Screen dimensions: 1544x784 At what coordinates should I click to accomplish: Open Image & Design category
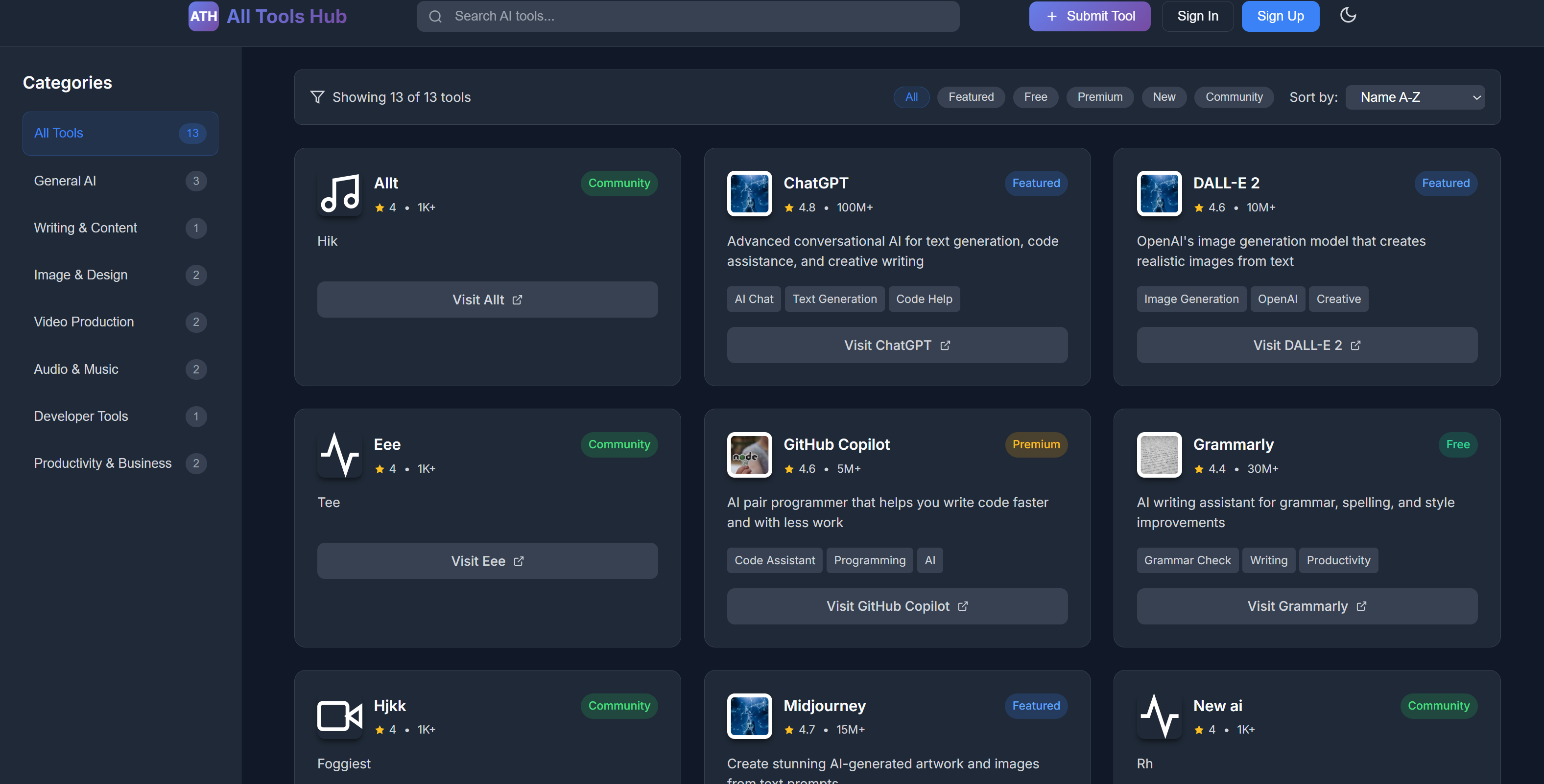pyautogui.click(x=120, y=275)
